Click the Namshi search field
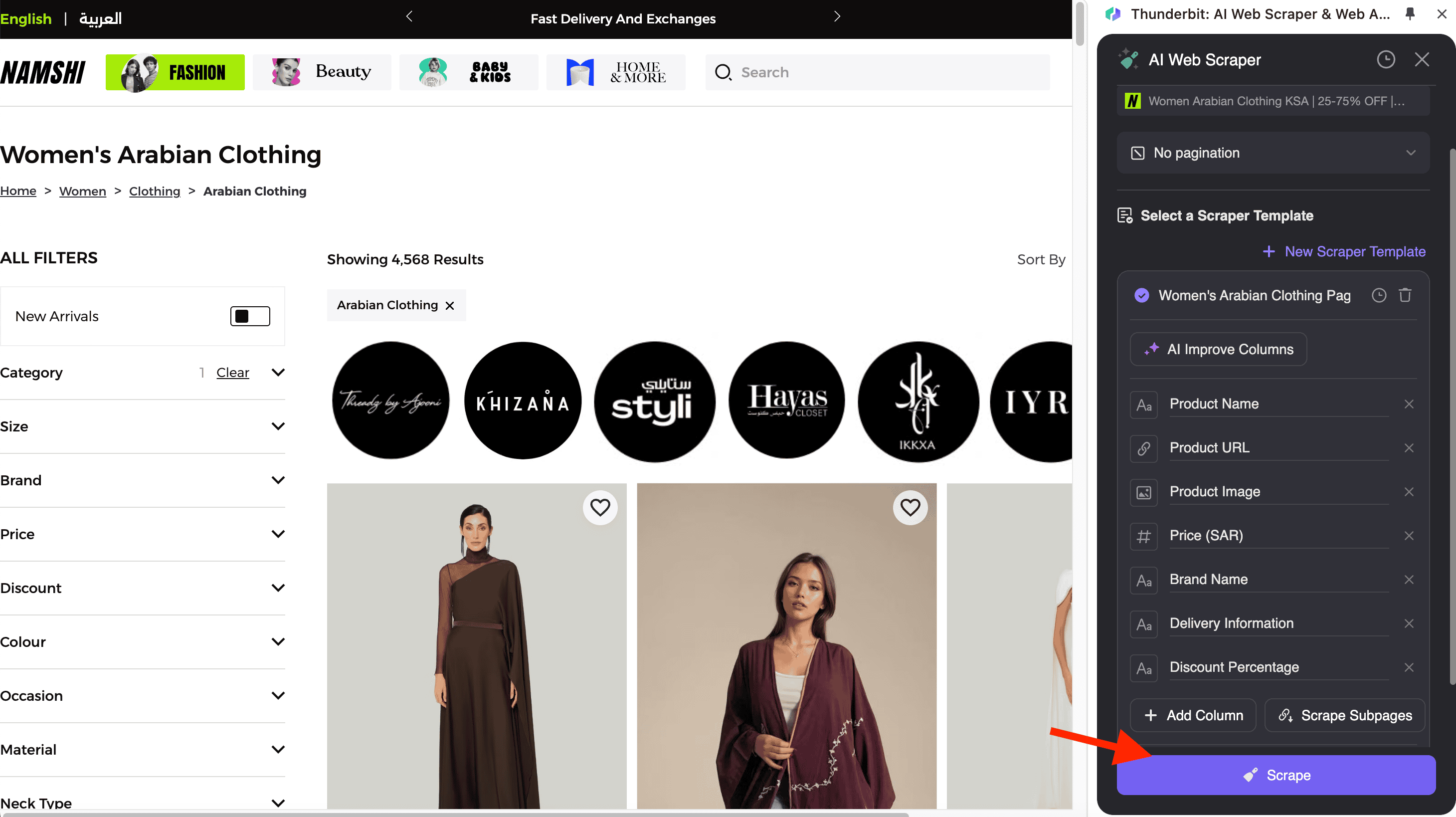Viewport: 1456px width, 817px height. [877, 72]
